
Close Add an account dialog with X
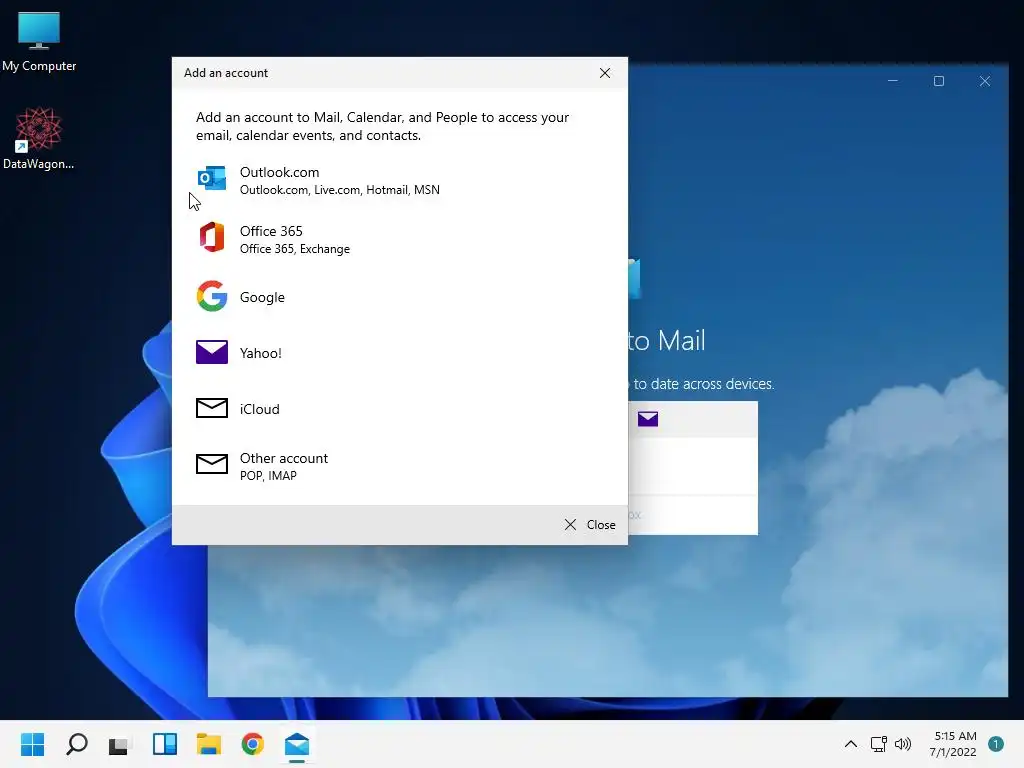(605, 72)
